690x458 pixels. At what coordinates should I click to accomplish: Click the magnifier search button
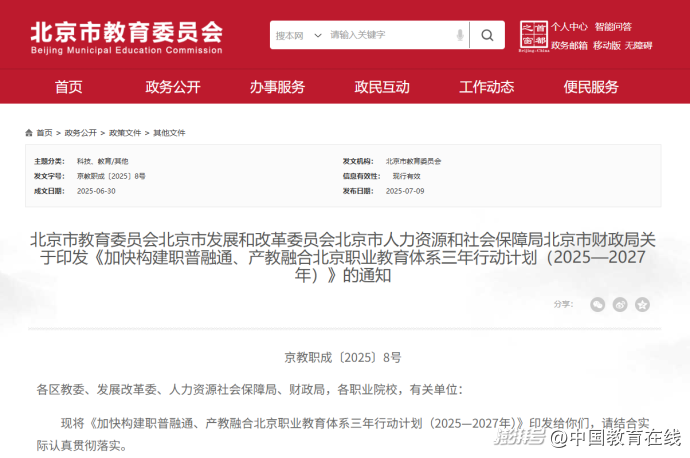487,35
